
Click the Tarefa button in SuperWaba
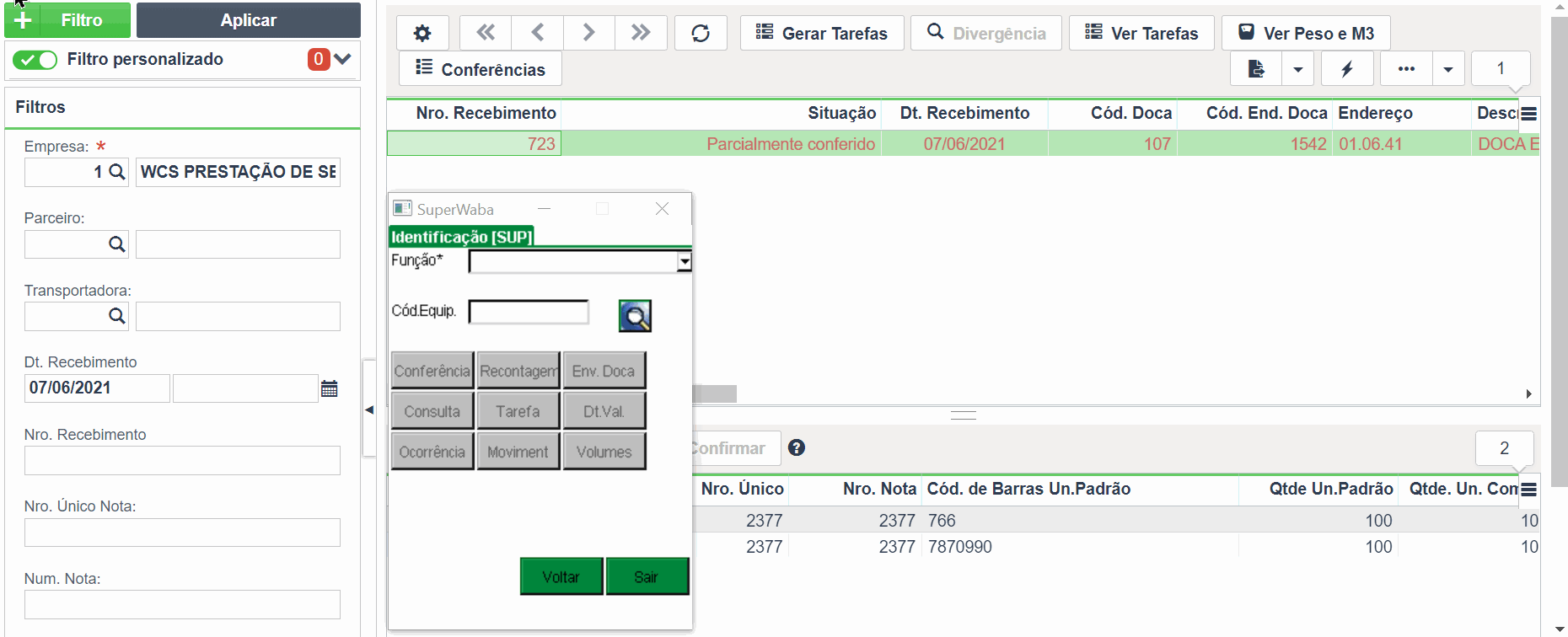click(x=518, y=411)
